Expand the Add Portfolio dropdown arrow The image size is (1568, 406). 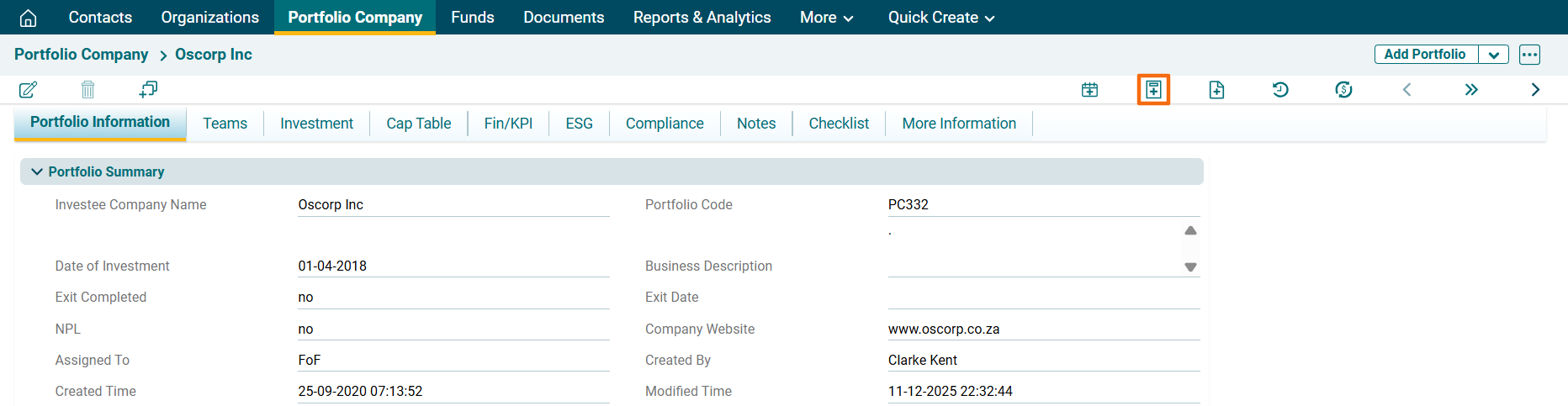(x=1493, y=55)
